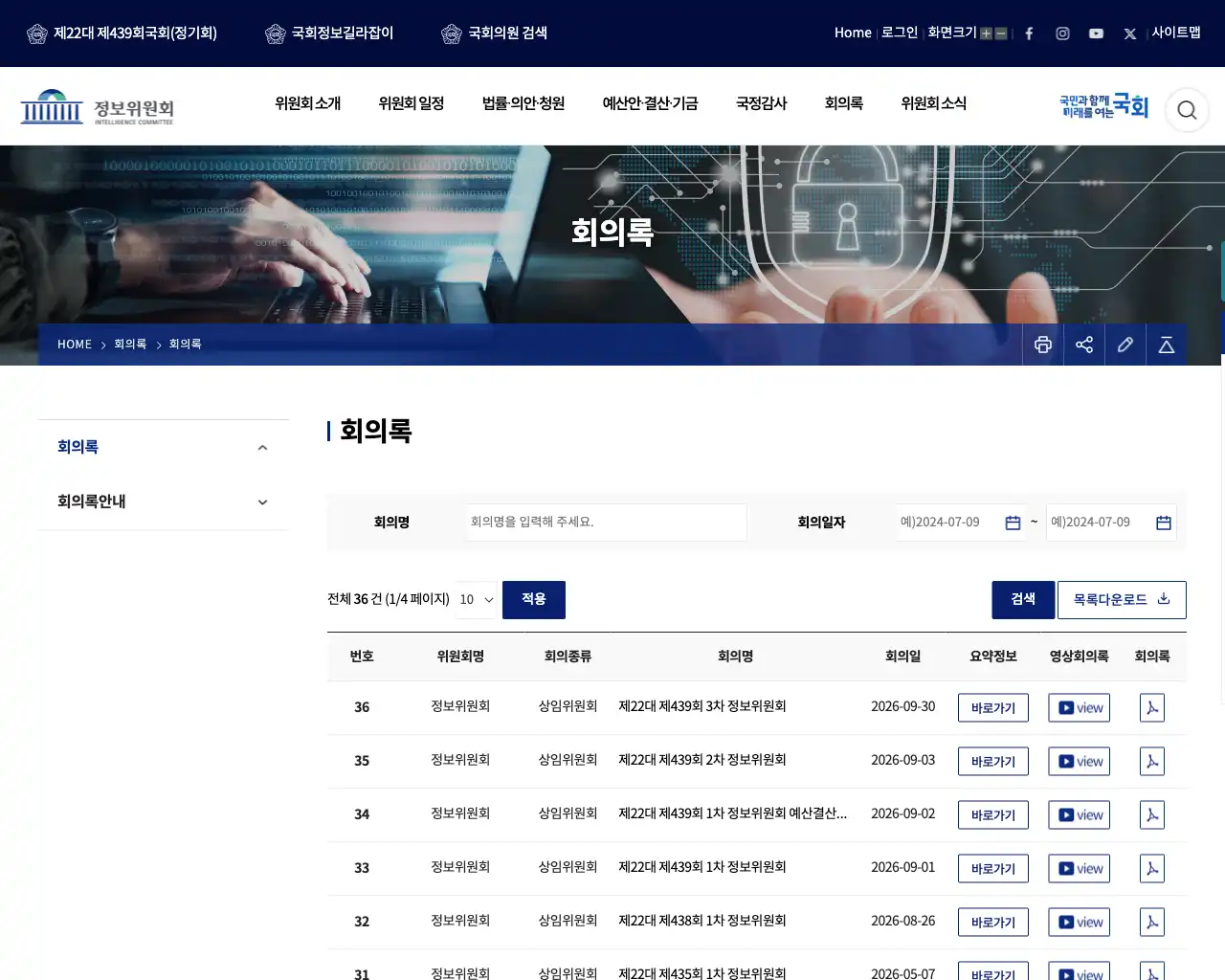The height and width of the screenshot is (980, 1225).
Task: Open the 위원회 소식 menu
Action: 934,103
